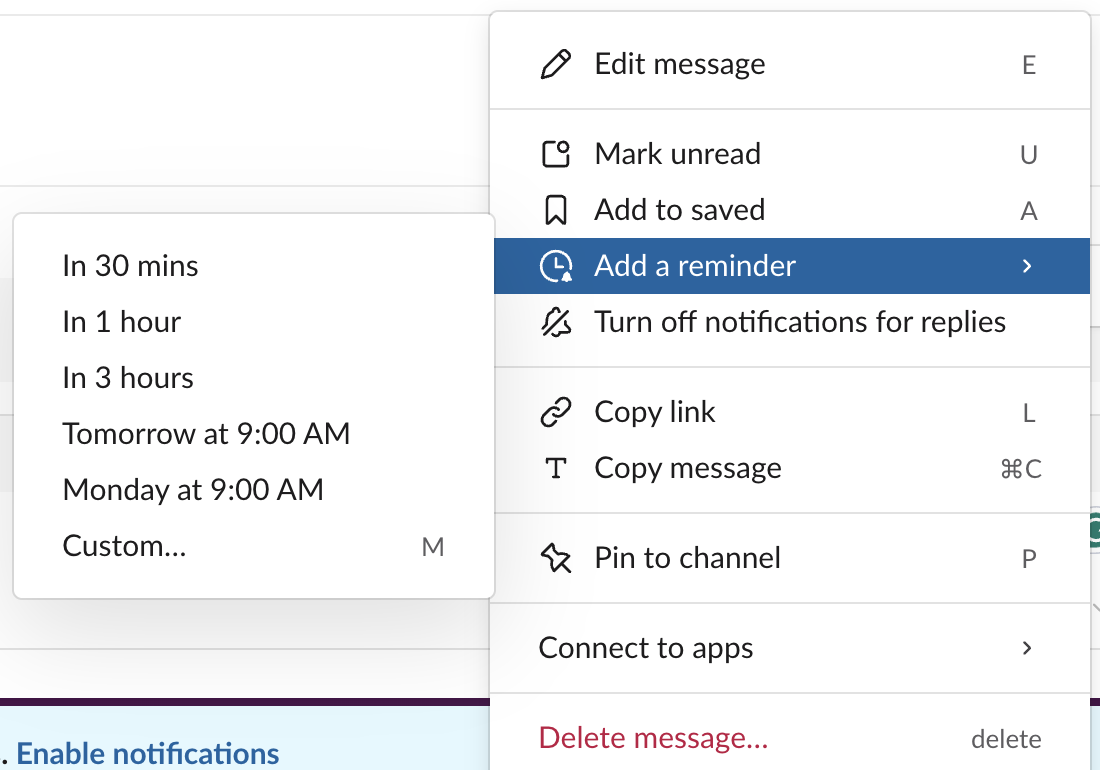Click the pin icon for Pin to channel
The height and width of the screenshot is (770, 1100).
(556, 558)
